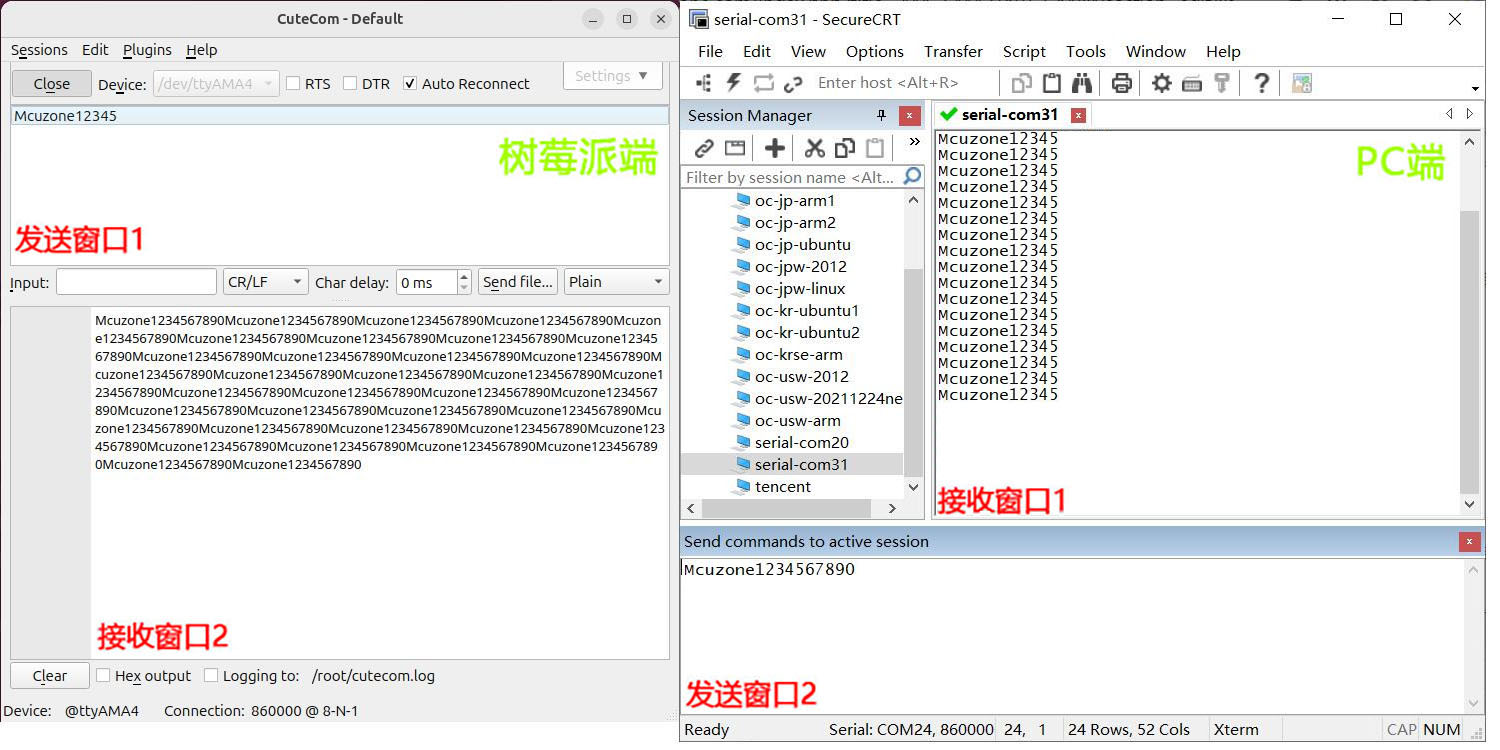Open the Edit menu in CuteCom
Image resolution: width=1500 pixels, height=750 pixels.
(95, 50)
